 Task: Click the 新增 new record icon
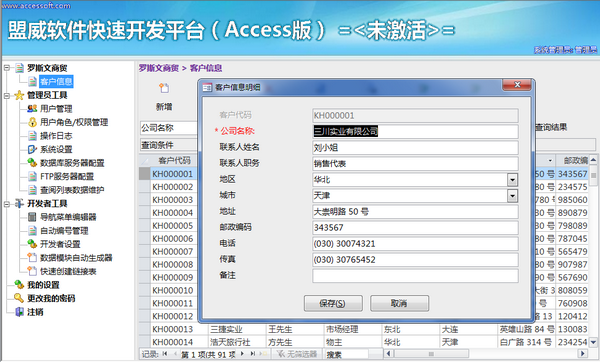pos(164,88)
